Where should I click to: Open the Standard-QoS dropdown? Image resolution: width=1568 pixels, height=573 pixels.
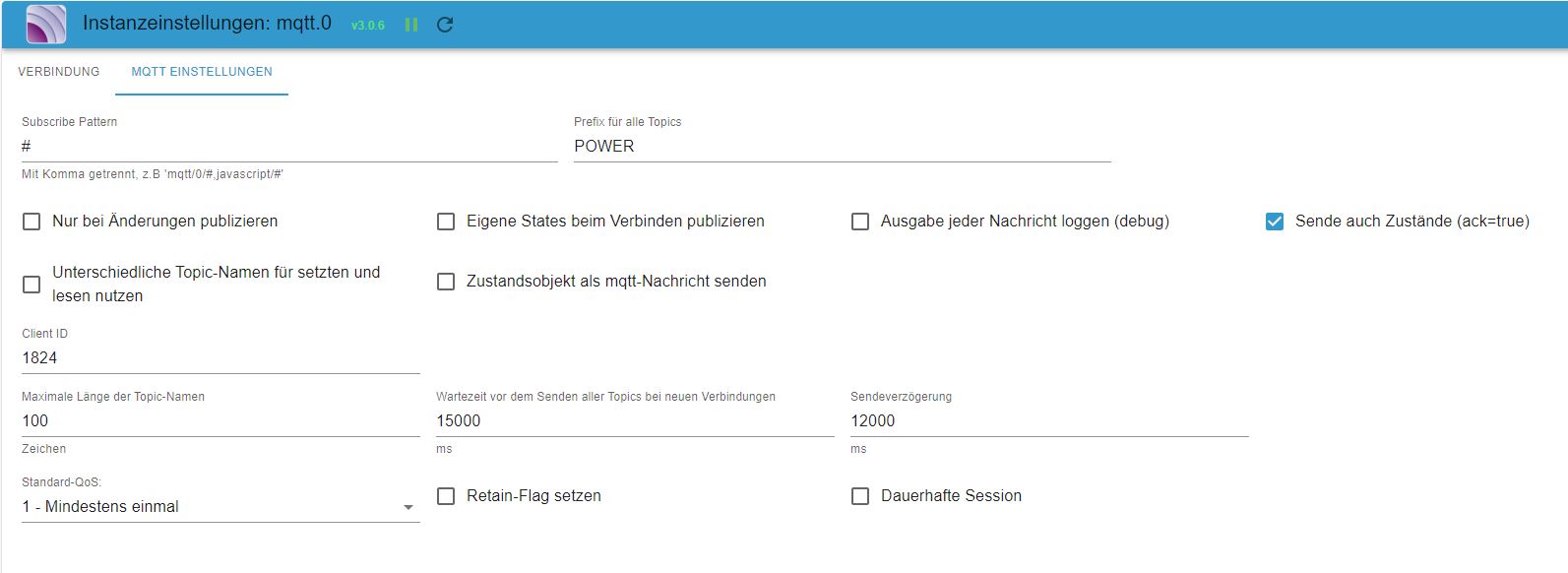[x=220, y=507]
